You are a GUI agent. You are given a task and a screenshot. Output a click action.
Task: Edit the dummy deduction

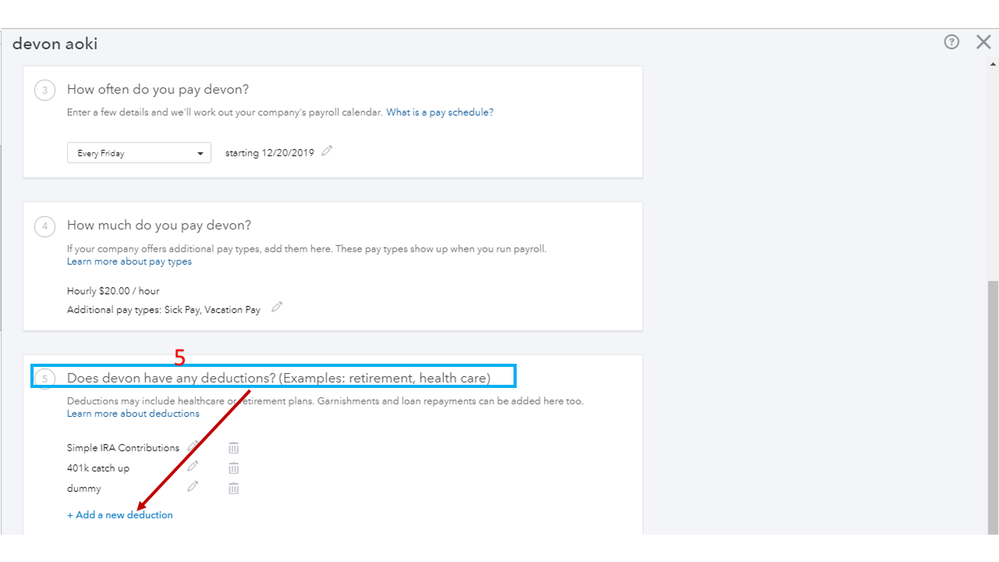[193, 486]
